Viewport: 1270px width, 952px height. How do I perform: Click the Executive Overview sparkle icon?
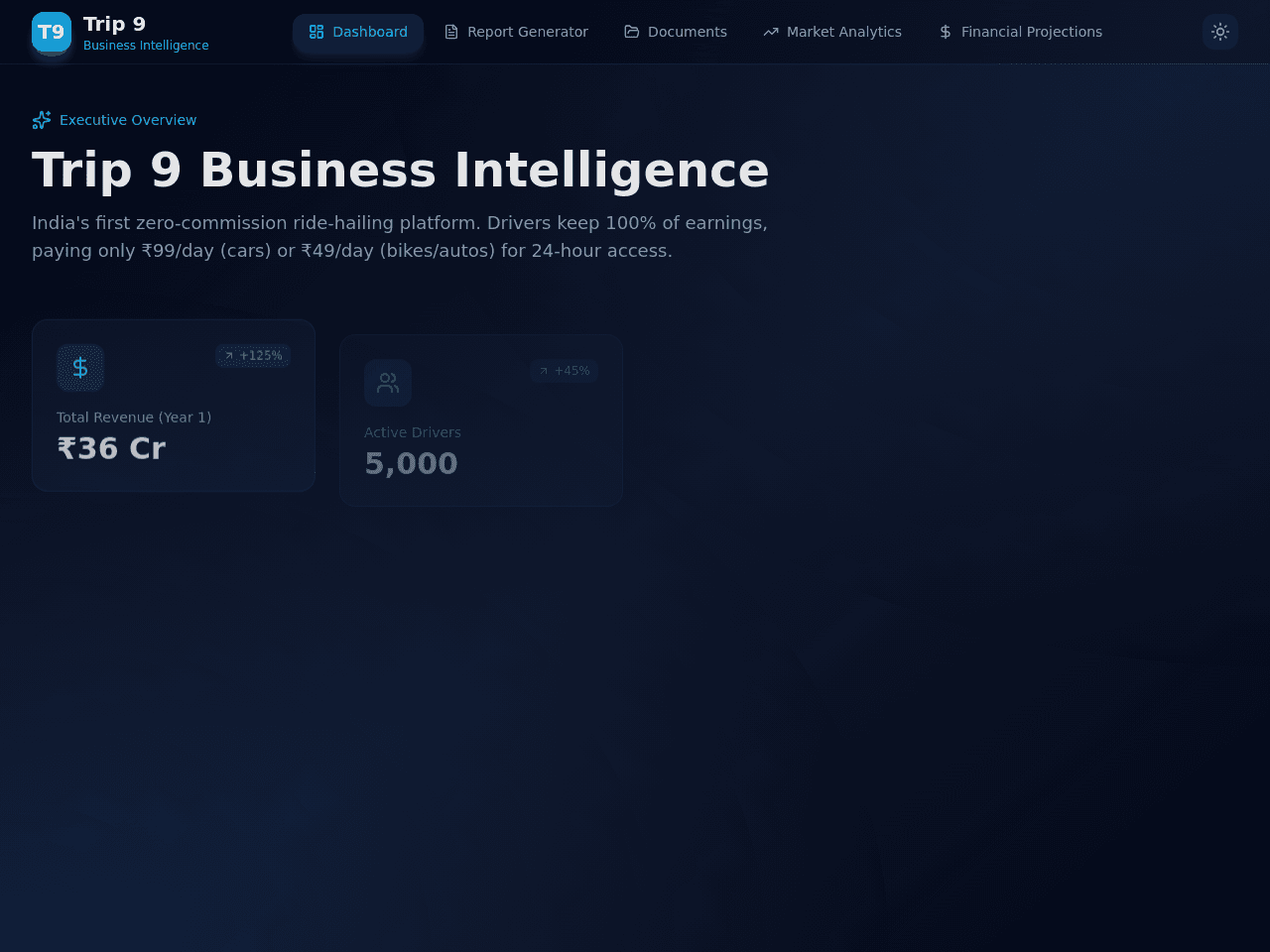point(42,120)
